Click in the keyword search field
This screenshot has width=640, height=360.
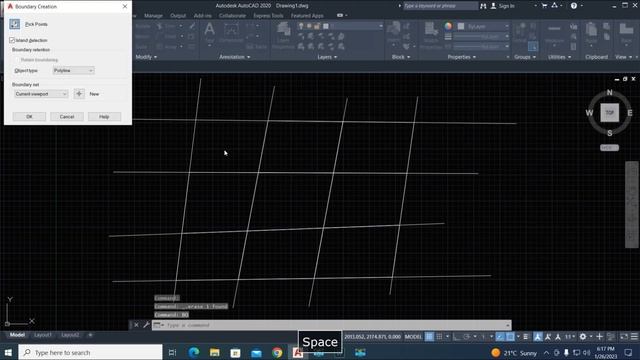tap(440, 6)
